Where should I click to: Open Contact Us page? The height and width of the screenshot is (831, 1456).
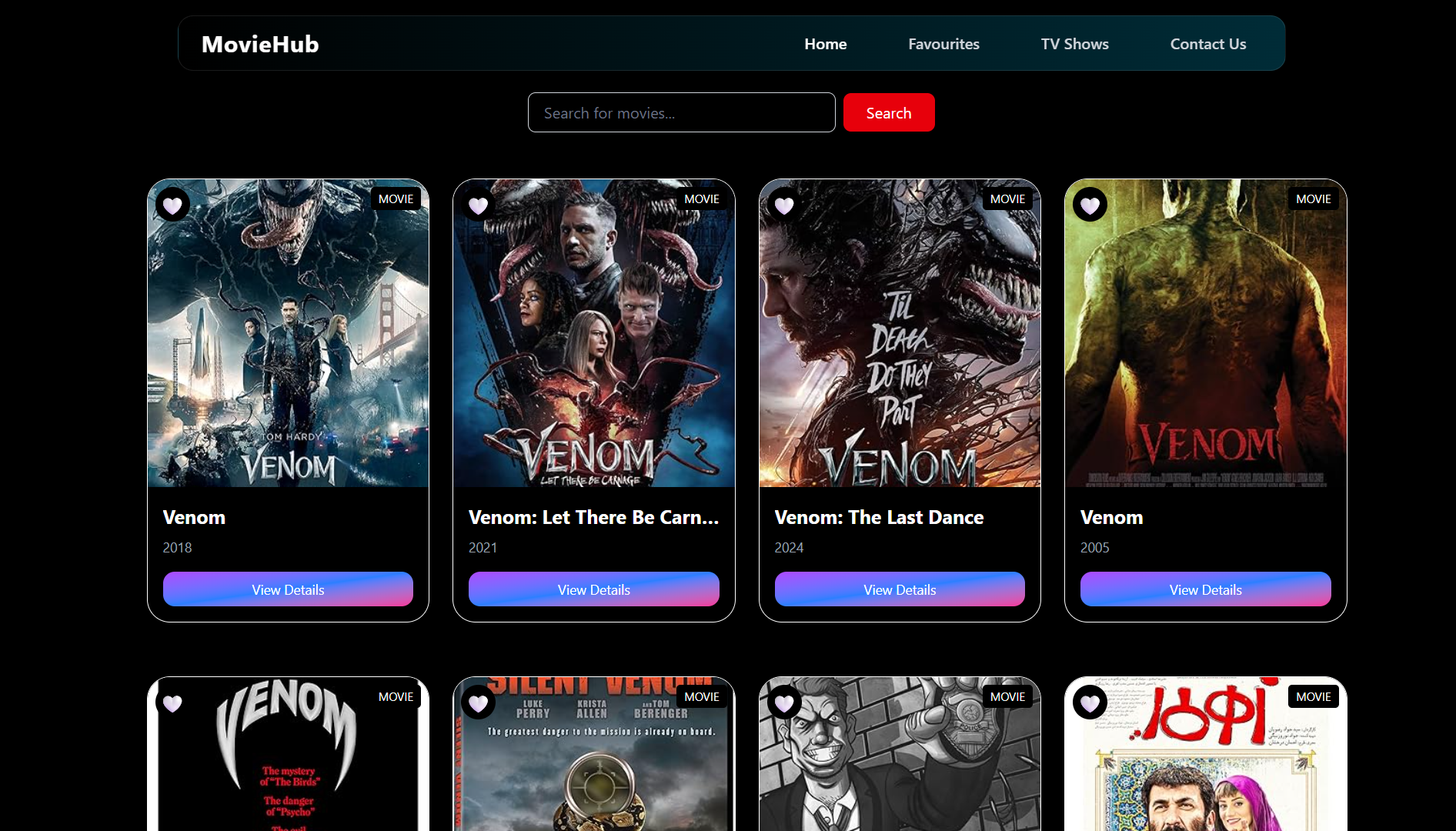[1208, 44]
